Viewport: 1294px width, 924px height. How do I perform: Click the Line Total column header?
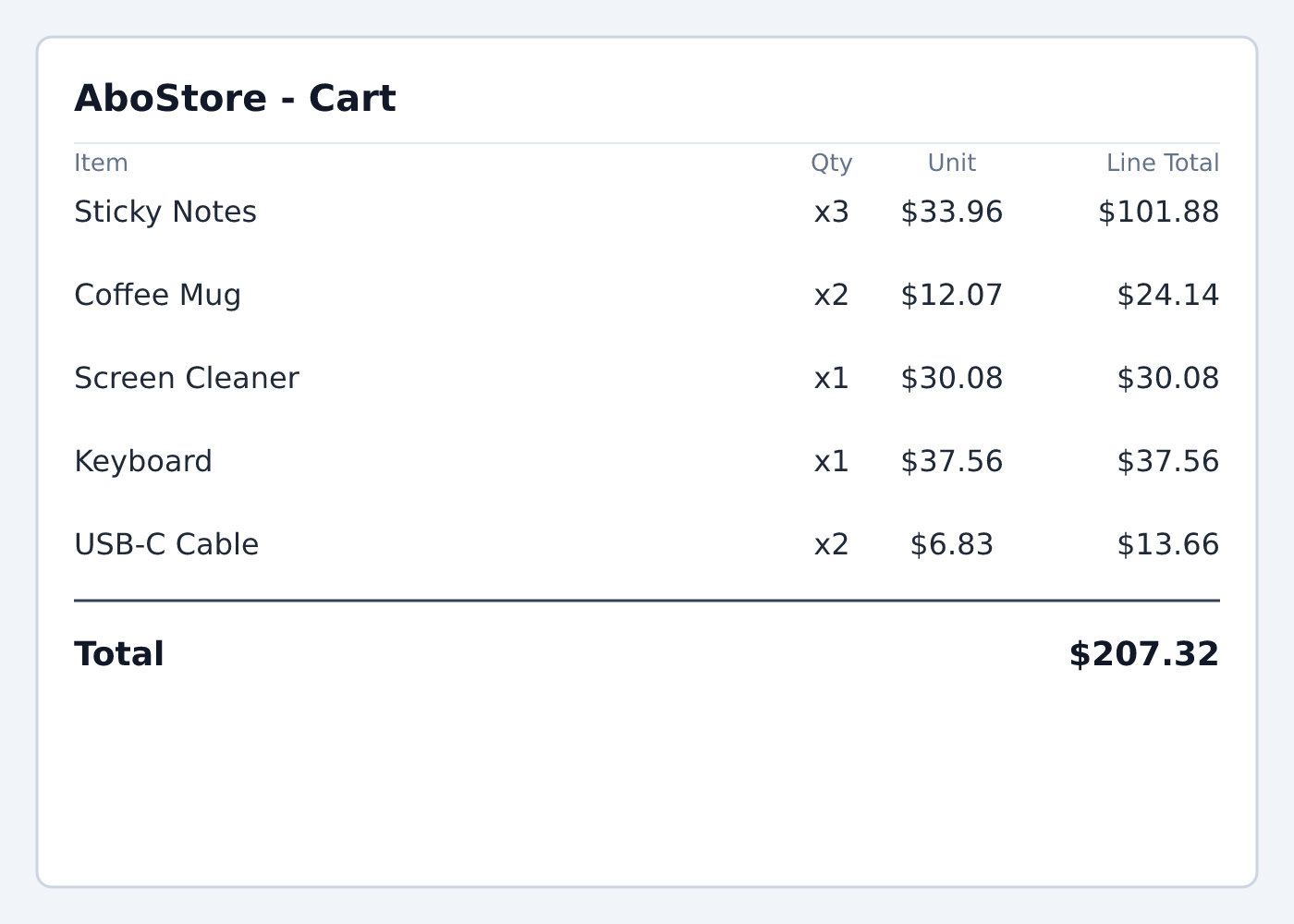[x=1163, y=164]
